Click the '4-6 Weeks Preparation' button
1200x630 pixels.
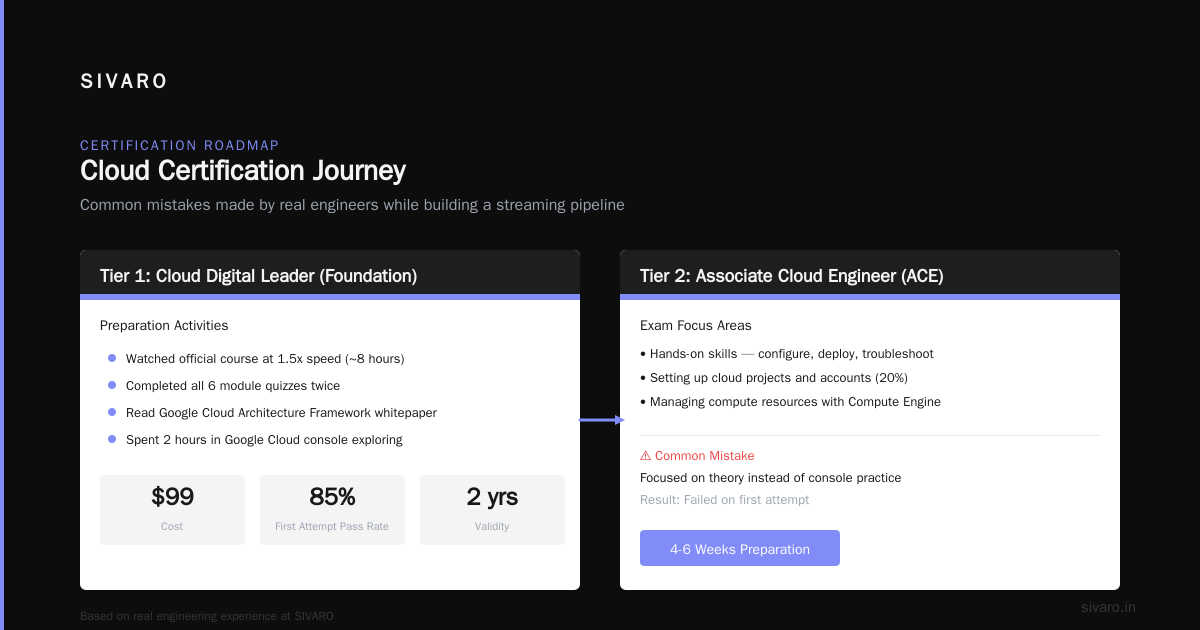point(740,548)
